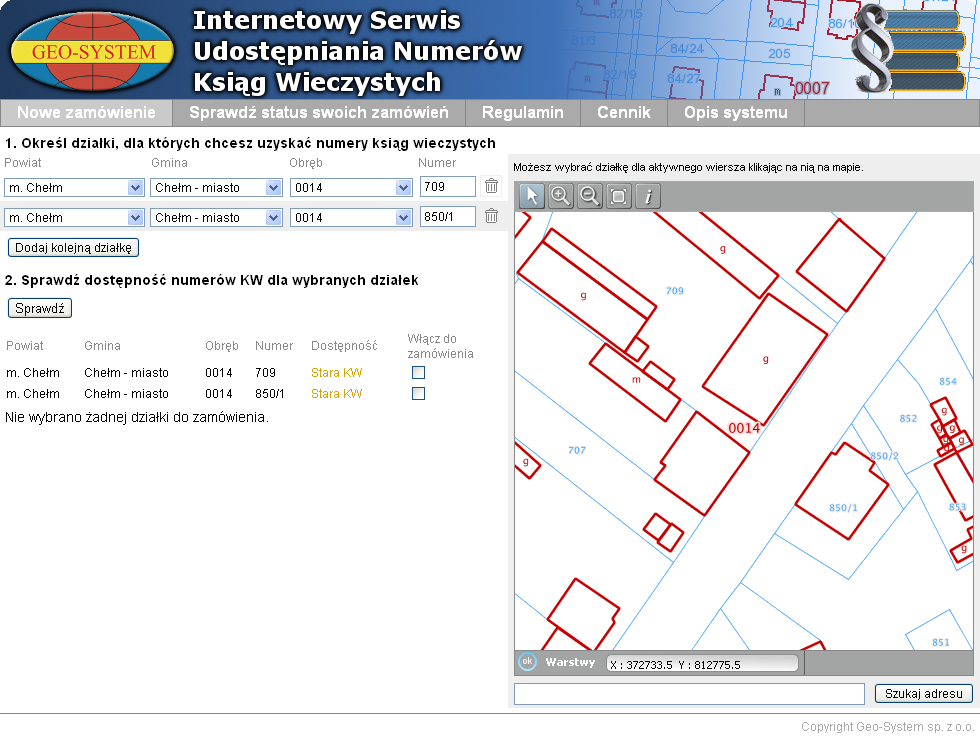Click the Dodaj kolejną działkę button
Viewport: 980px width, 737px height.
pos(73,248)
